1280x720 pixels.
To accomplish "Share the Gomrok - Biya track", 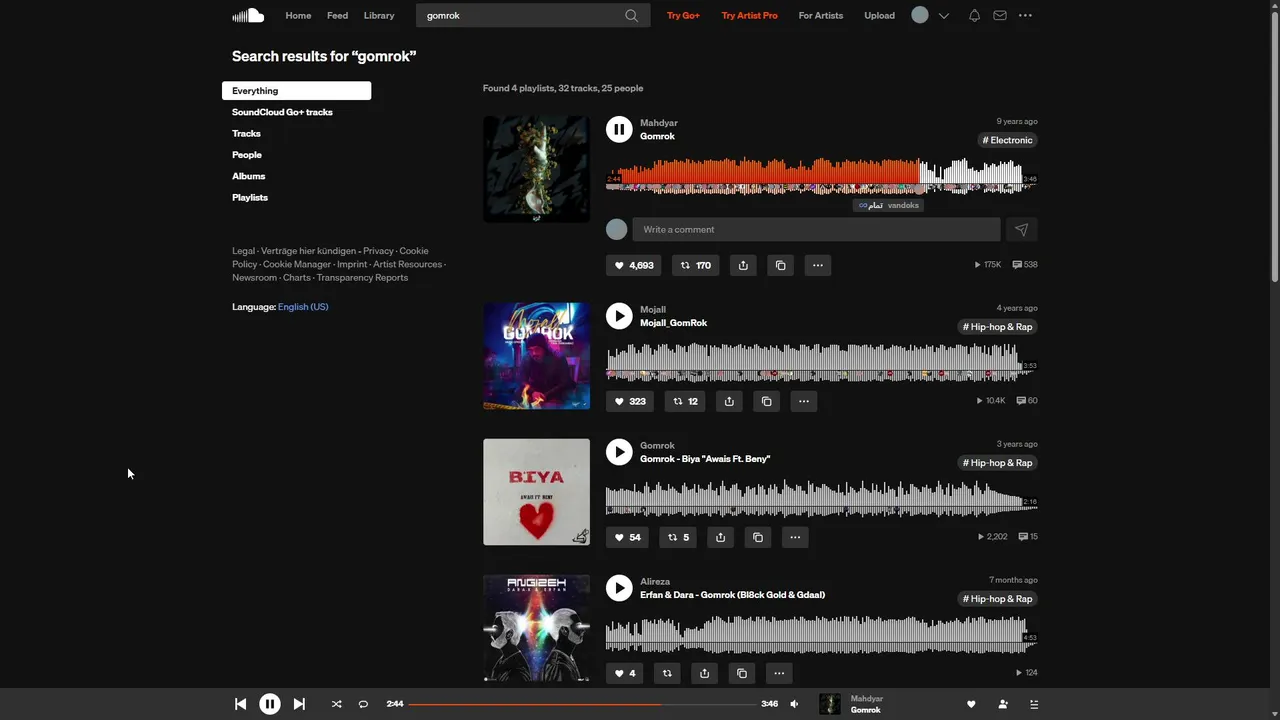I will (x=720, y=537).
